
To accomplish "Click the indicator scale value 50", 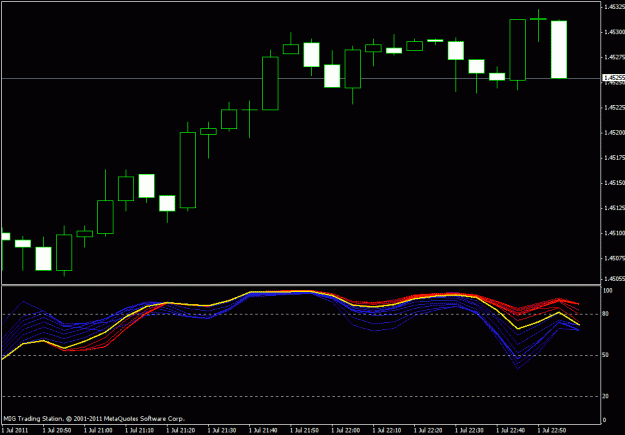I will click(606, 355).
